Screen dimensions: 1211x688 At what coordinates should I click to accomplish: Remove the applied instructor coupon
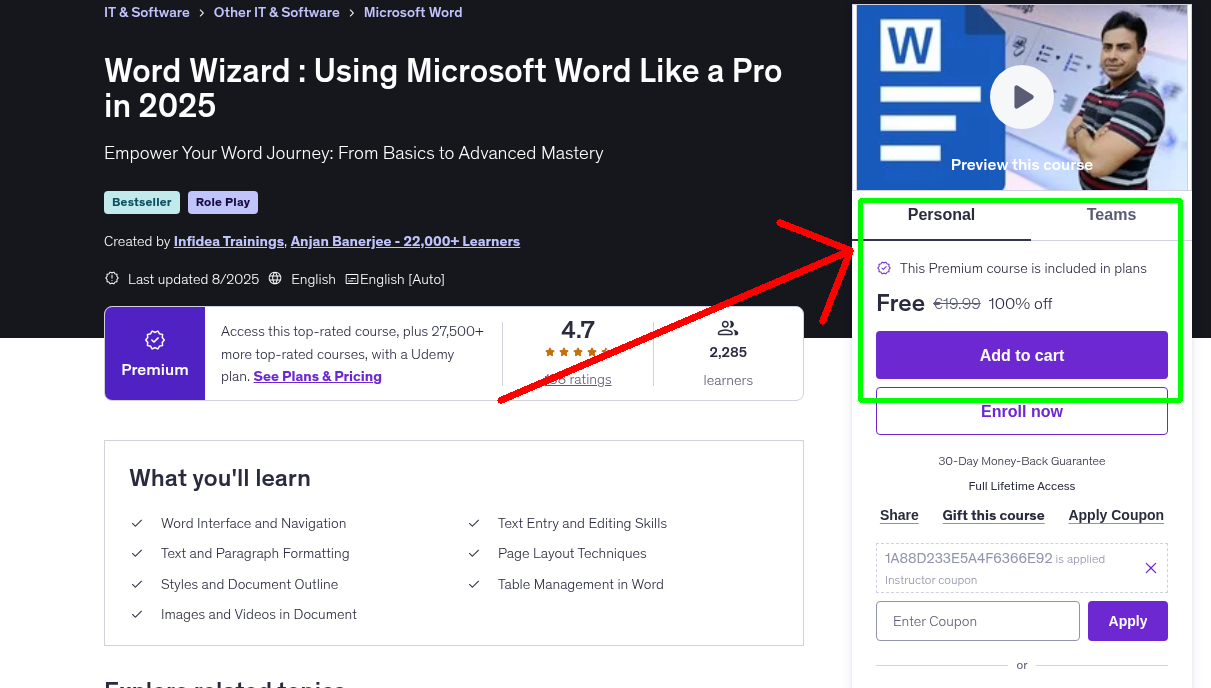(x=1150, y=568)
